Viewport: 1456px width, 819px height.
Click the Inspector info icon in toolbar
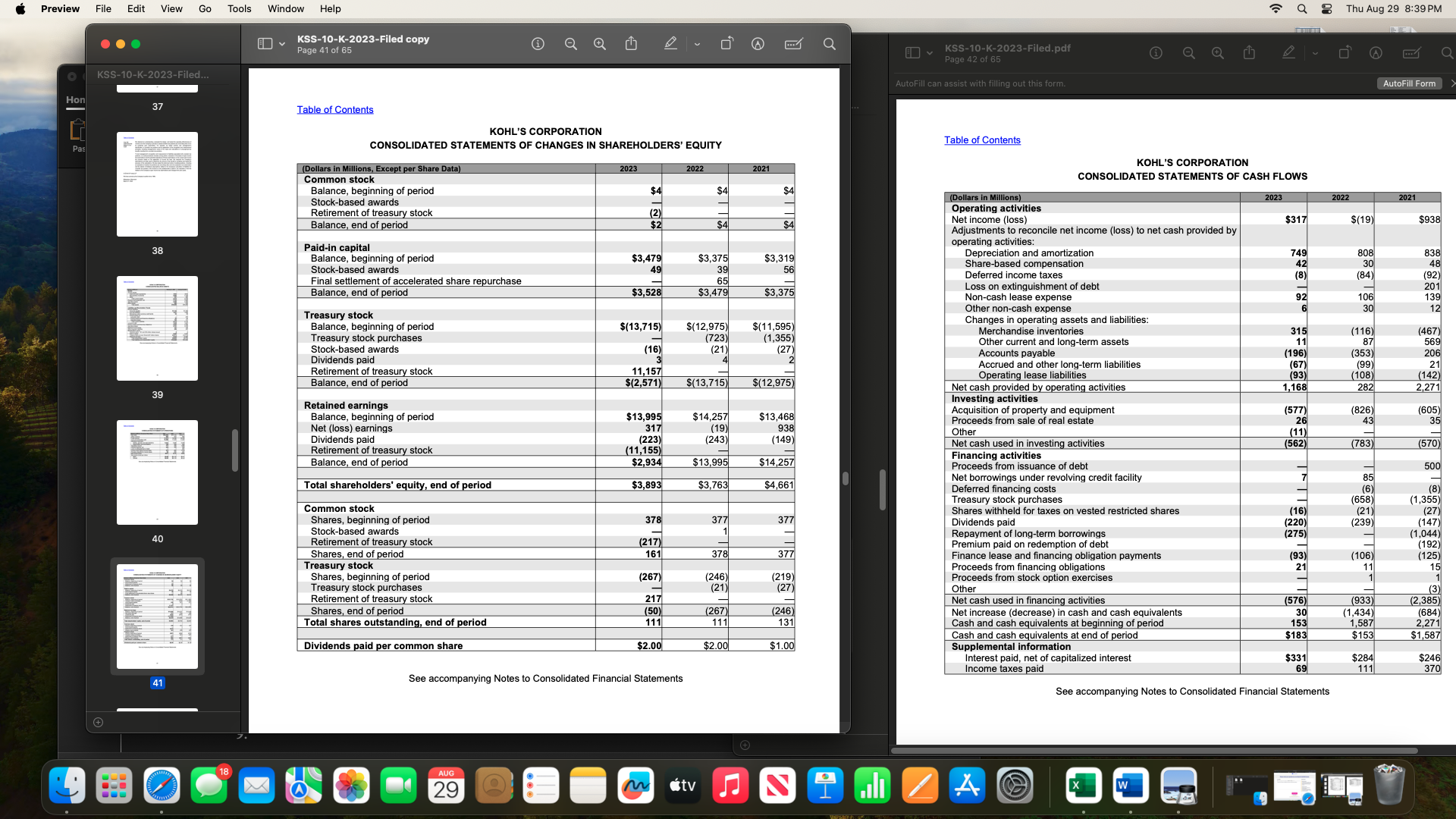(538, 44)
